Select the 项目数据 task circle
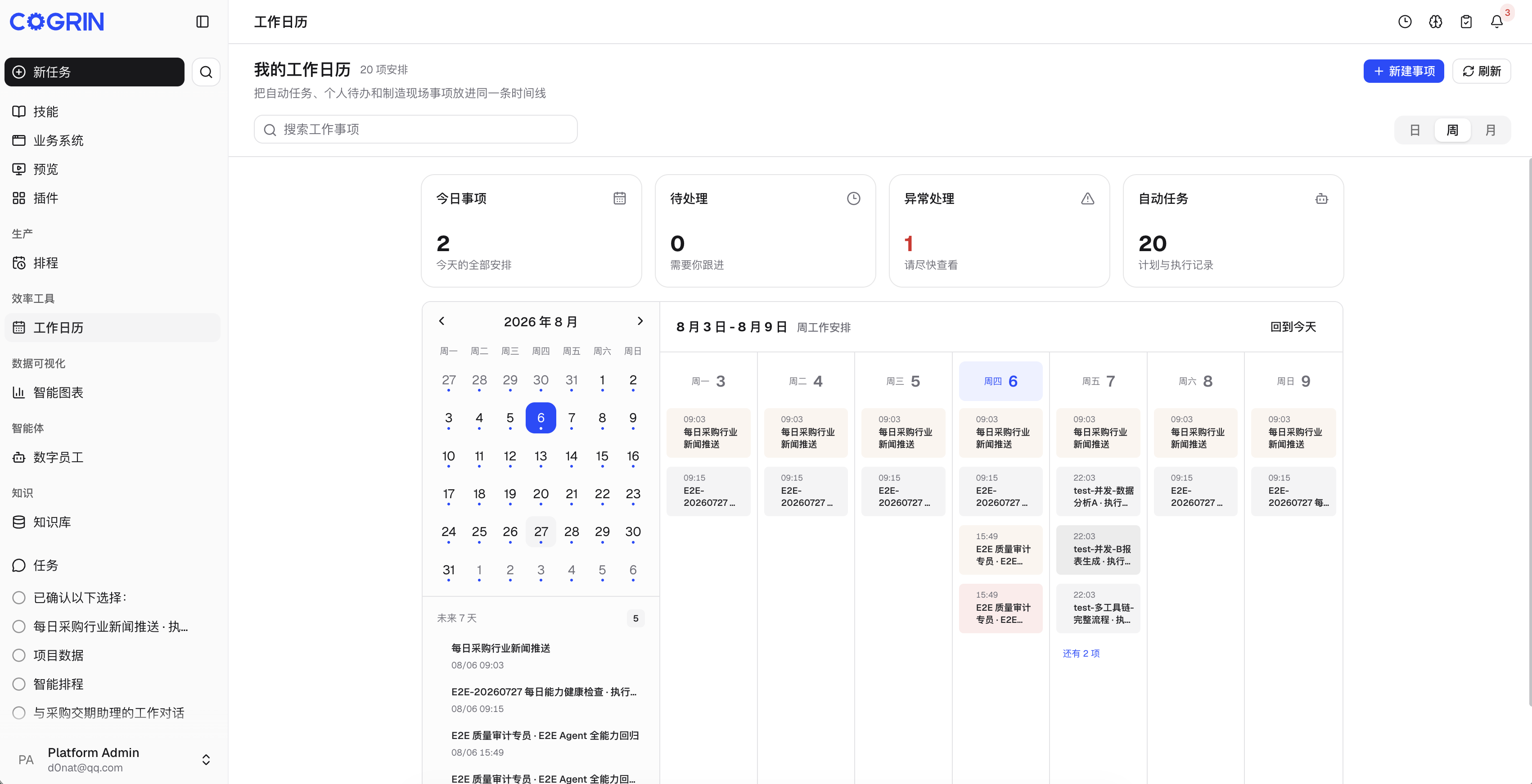The width and height of the screenshot is (1532, 784). pyautogui.click(x=19, y=655)
